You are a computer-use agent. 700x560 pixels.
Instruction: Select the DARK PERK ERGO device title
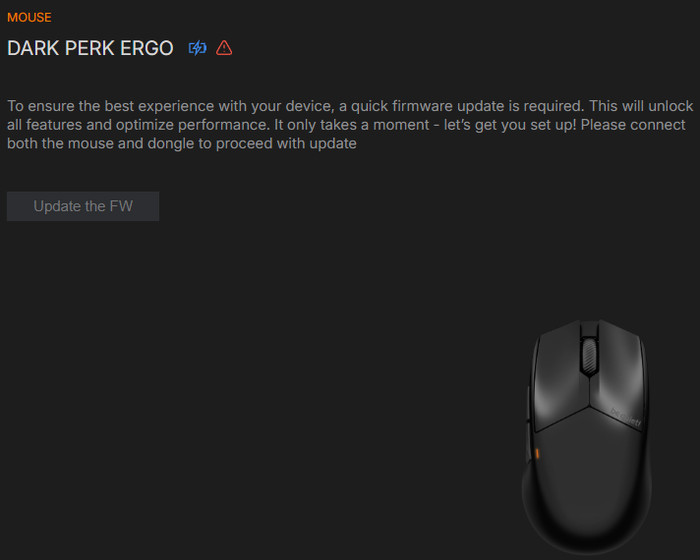90,48
